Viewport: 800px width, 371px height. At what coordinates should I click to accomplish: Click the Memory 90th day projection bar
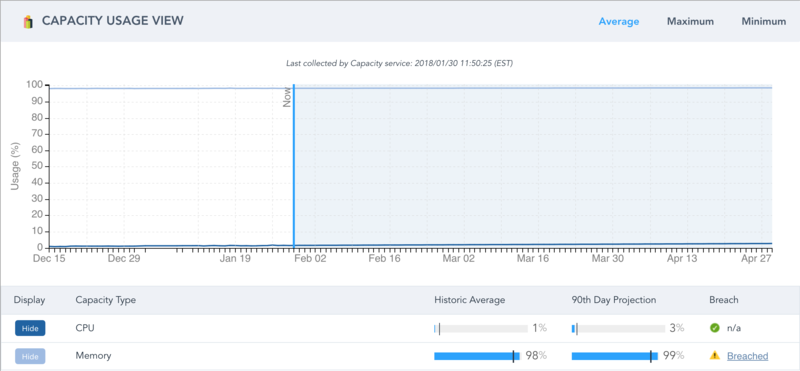(615, 356)
